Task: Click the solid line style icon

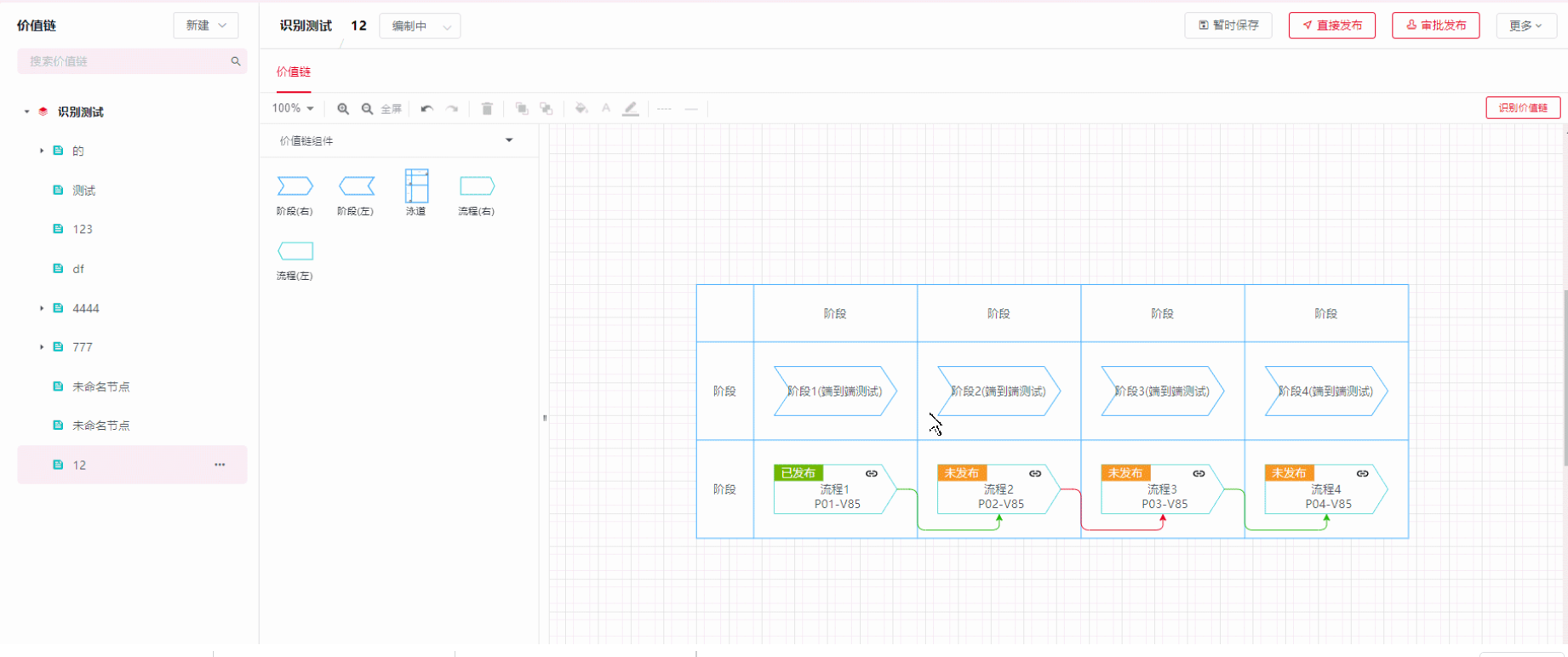Action: click(691, 109)
